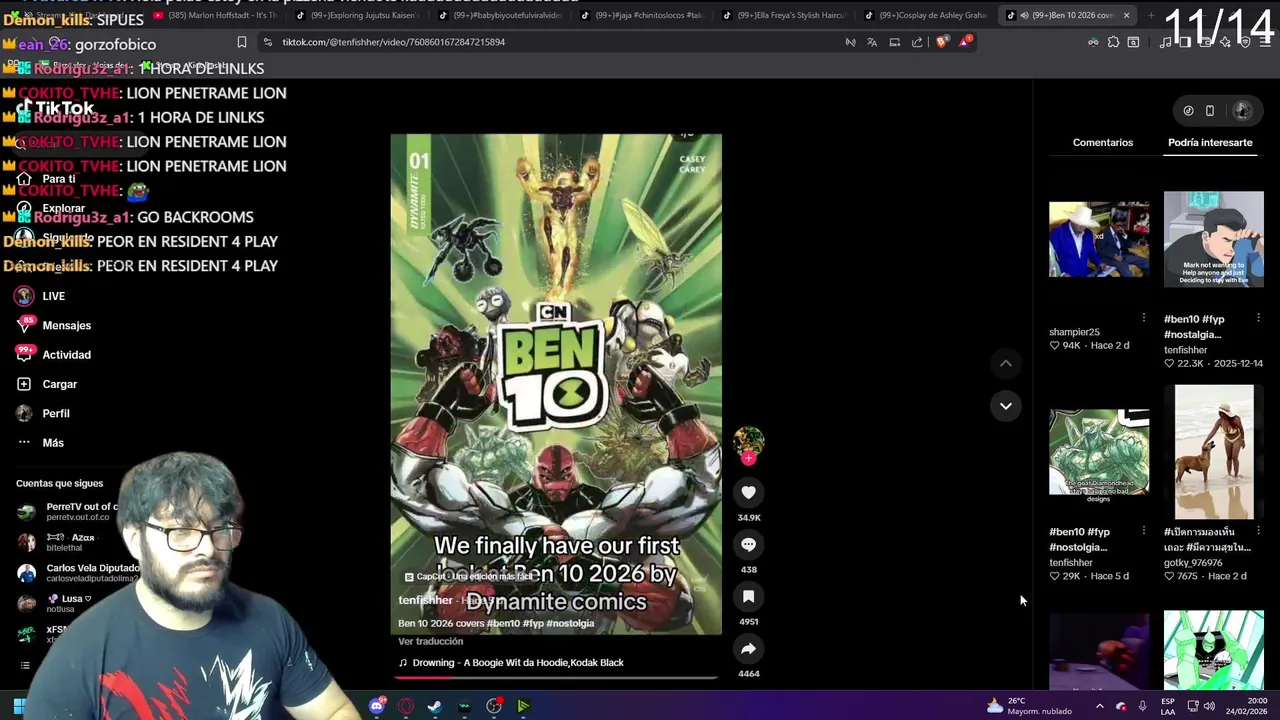Click the microphone icon in system tray
This screenshot has width=1280, height=720.
pyautogui.click(x=1142, y=706)
